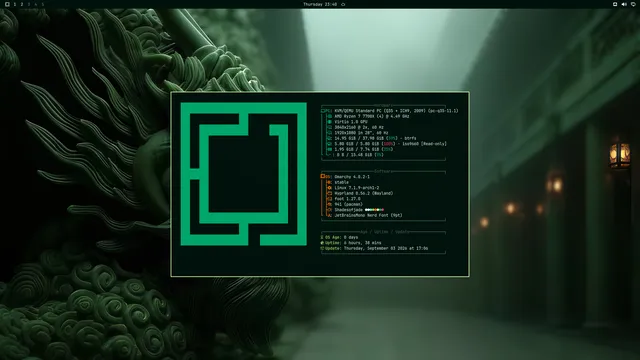Screen dimensions: 640x360
Task: Click the terminal icon beside foot 1.27.0
Action: pyautogui.click(x=330, y=199)
